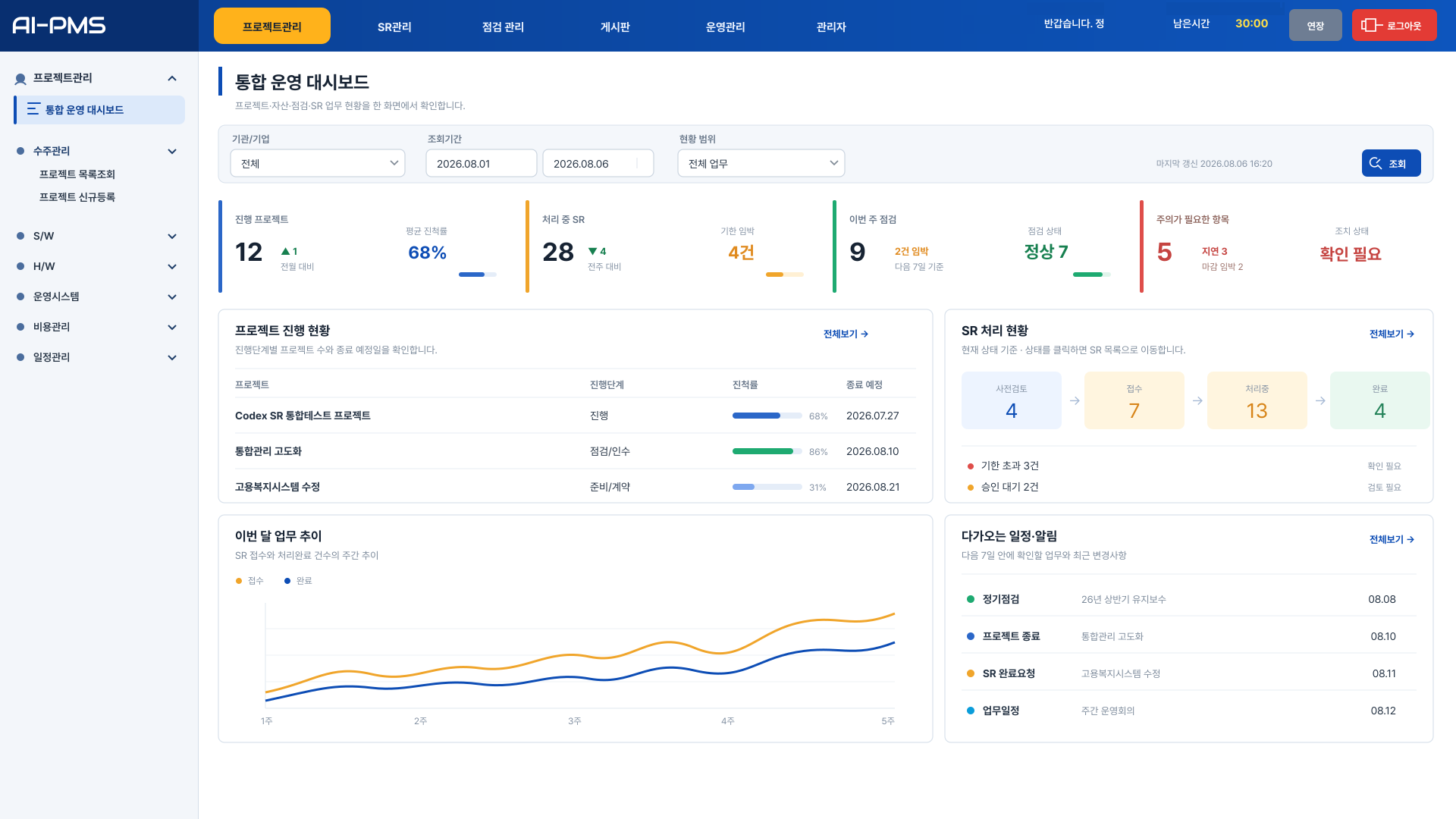The width and height of the screenshot is (1456, 819).
Task: Click the blue dot beside 프로젝트 종료
Action: [971, 636]
